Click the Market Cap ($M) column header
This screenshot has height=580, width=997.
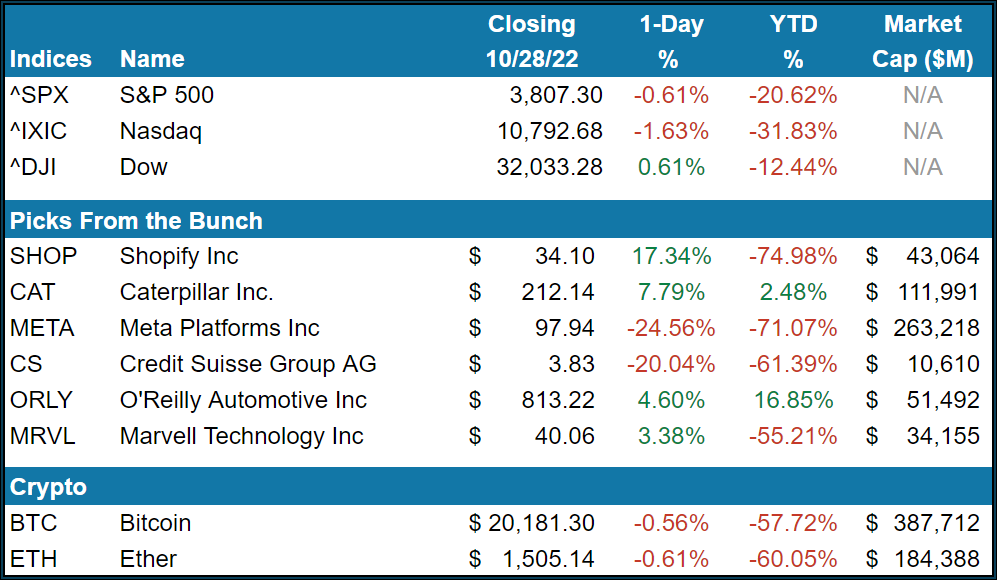click(922, 42)
